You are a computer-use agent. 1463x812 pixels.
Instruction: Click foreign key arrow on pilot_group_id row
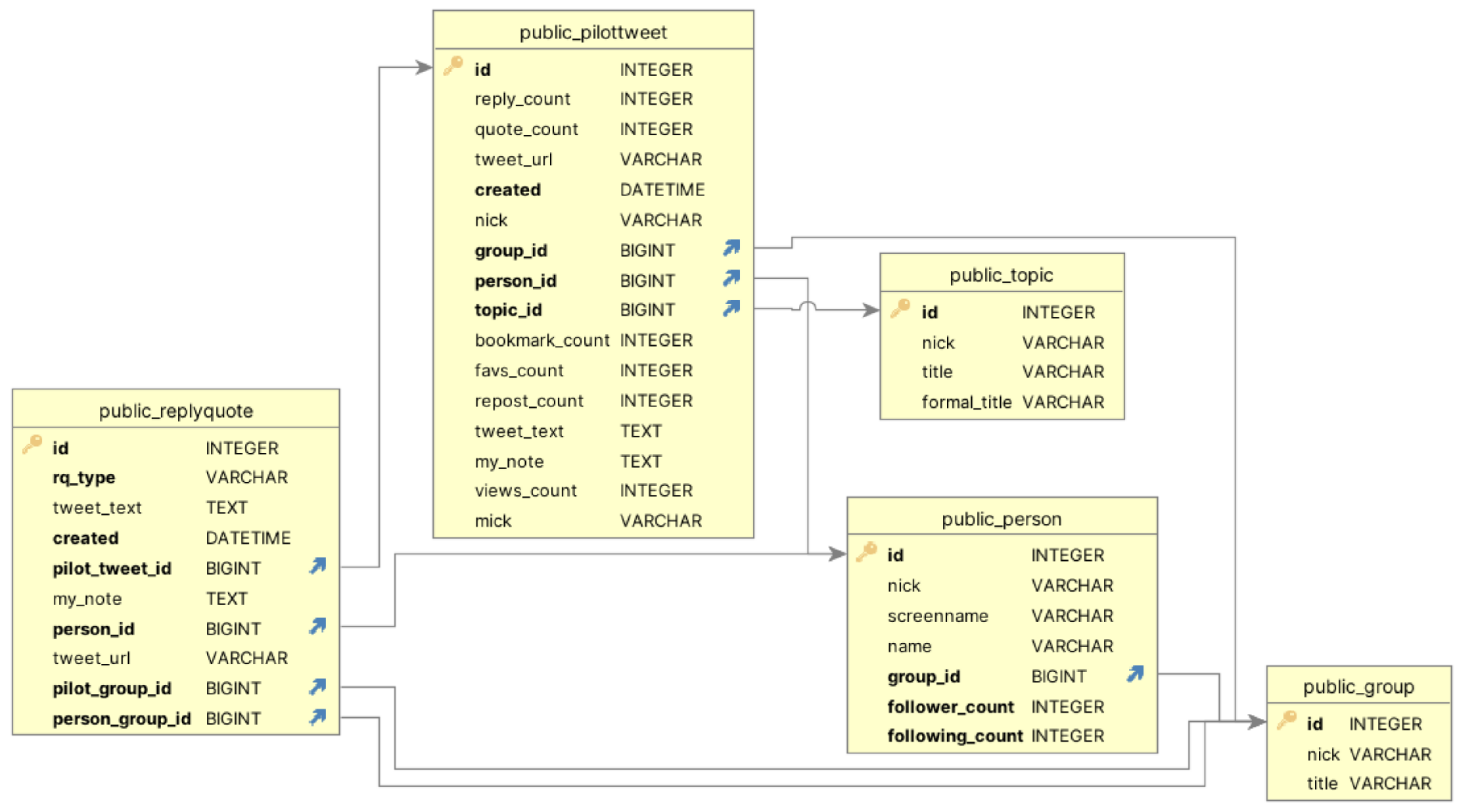tap(317, 687)
